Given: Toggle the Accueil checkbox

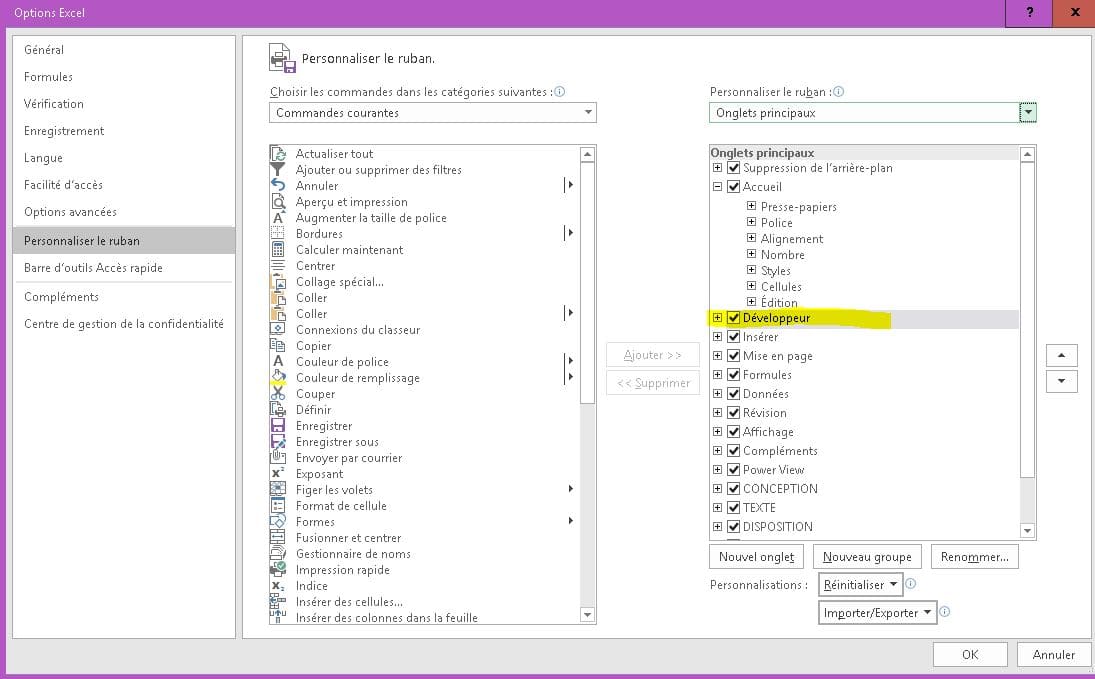Looking at the screenshot, I should (733, 187).
